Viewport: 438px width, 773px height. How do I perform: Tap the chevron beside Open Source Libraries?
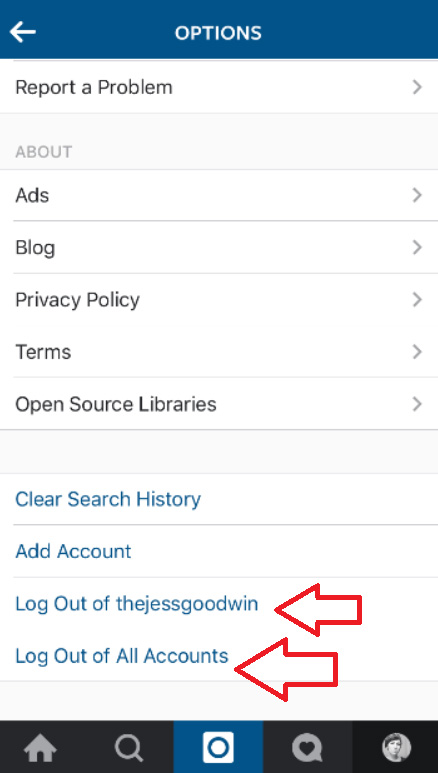pos(417,404)
